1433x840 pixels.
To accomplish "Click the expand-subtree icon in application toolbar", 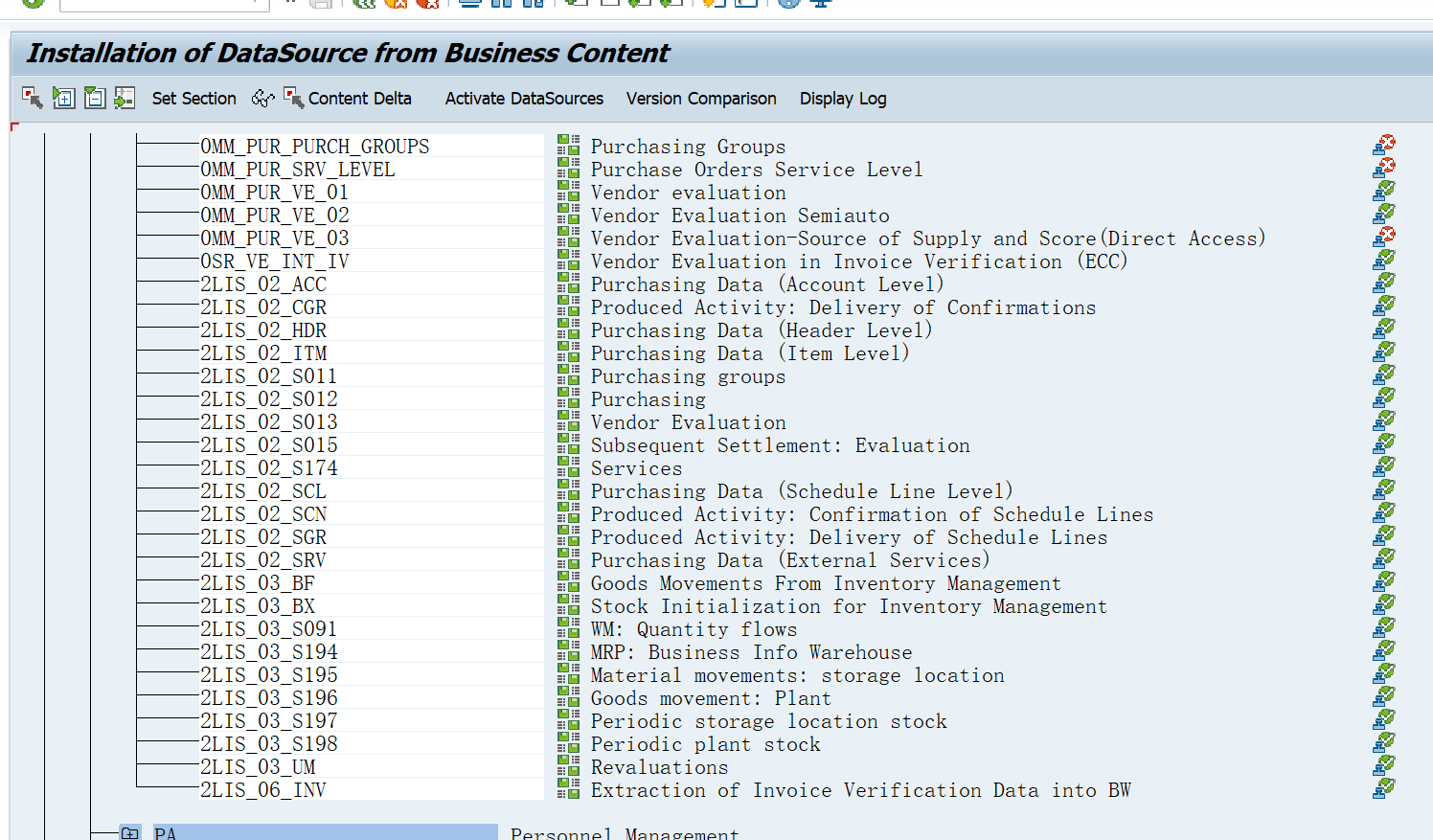I will coord(63,98).
